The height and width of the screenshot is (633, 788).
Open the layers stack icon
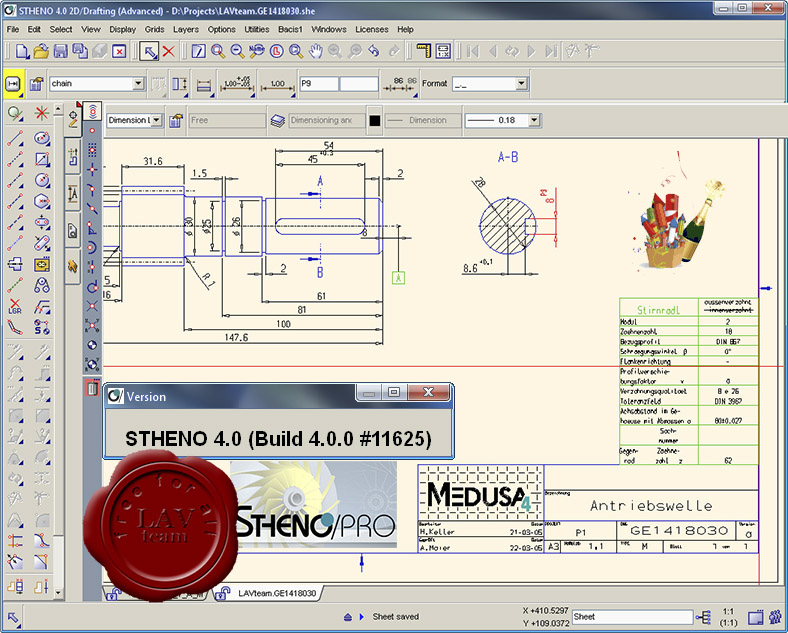277,121
